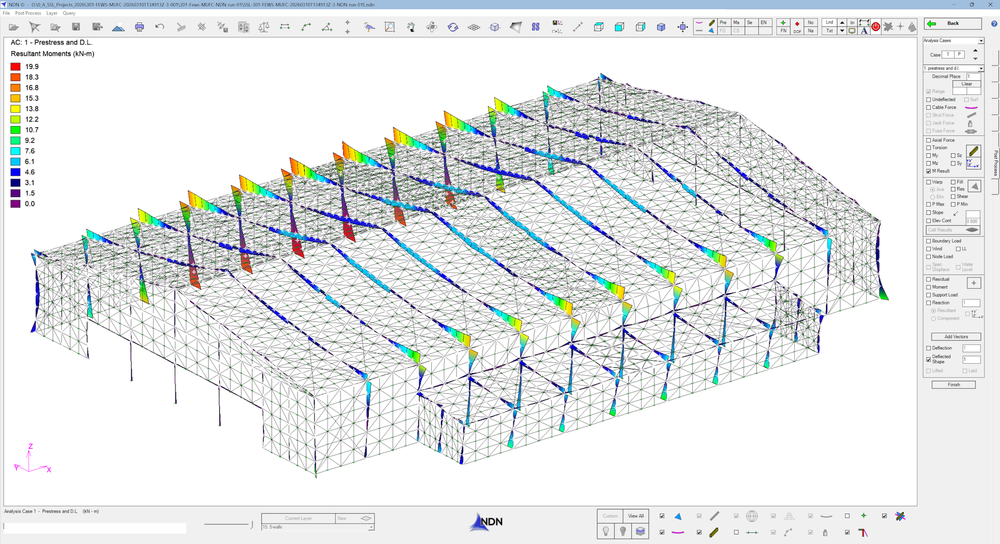
Task: Toggle the Warp checkbox
Action: pyautogui.click(x=929, y=182)
